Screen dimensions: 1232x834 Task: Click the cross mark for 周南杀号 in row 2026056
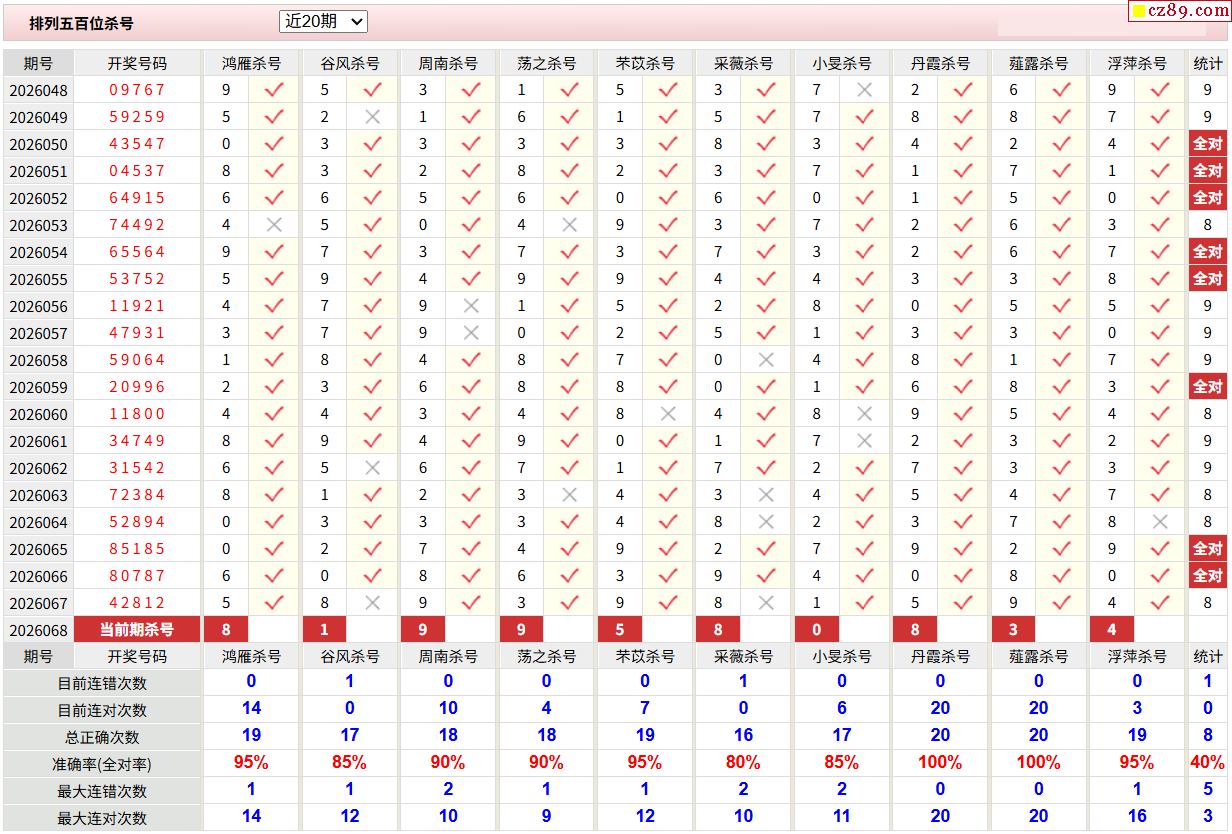tap(471, 305)
